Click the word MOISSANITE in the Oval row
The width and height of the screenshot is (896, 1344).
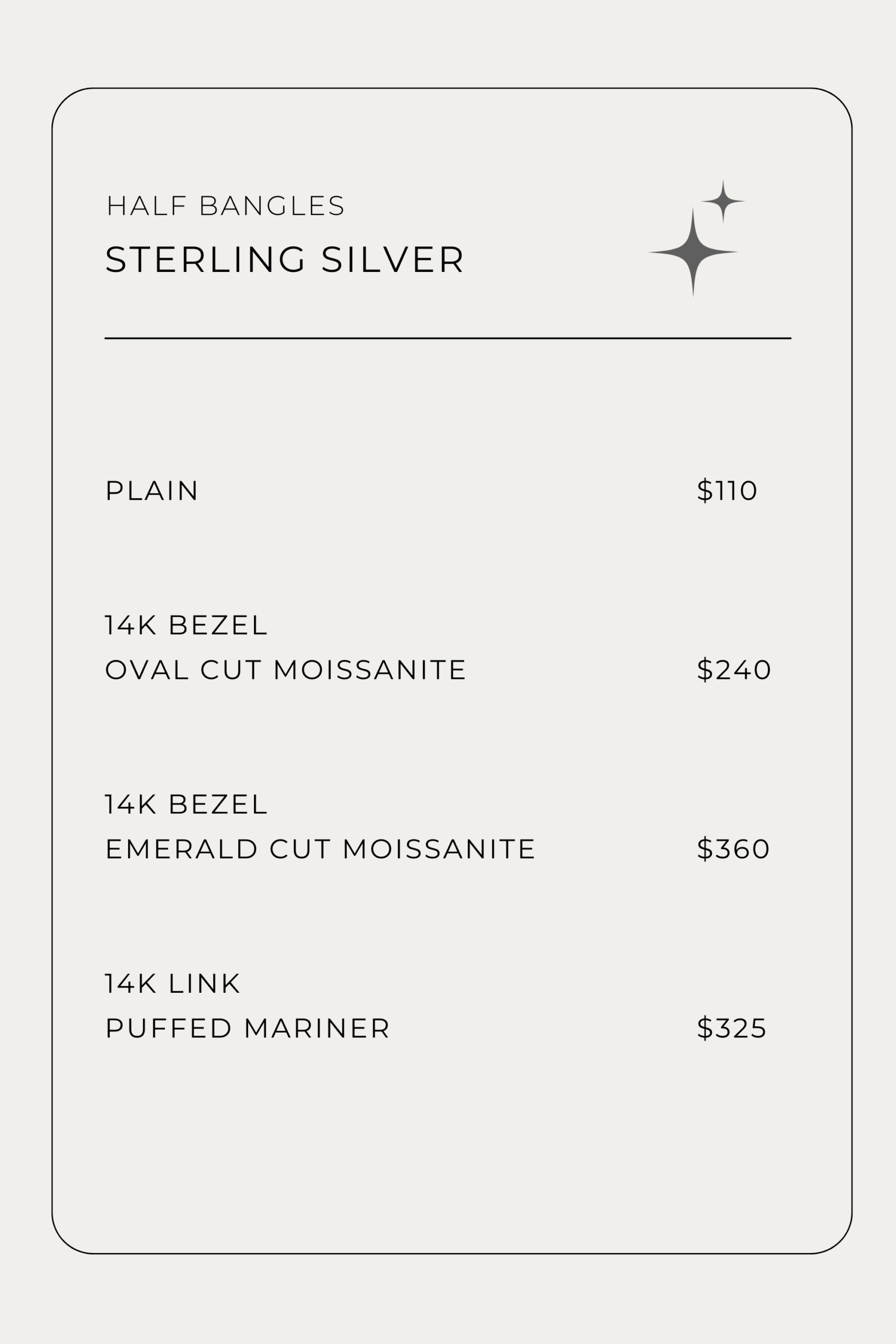tap(370, 670)
